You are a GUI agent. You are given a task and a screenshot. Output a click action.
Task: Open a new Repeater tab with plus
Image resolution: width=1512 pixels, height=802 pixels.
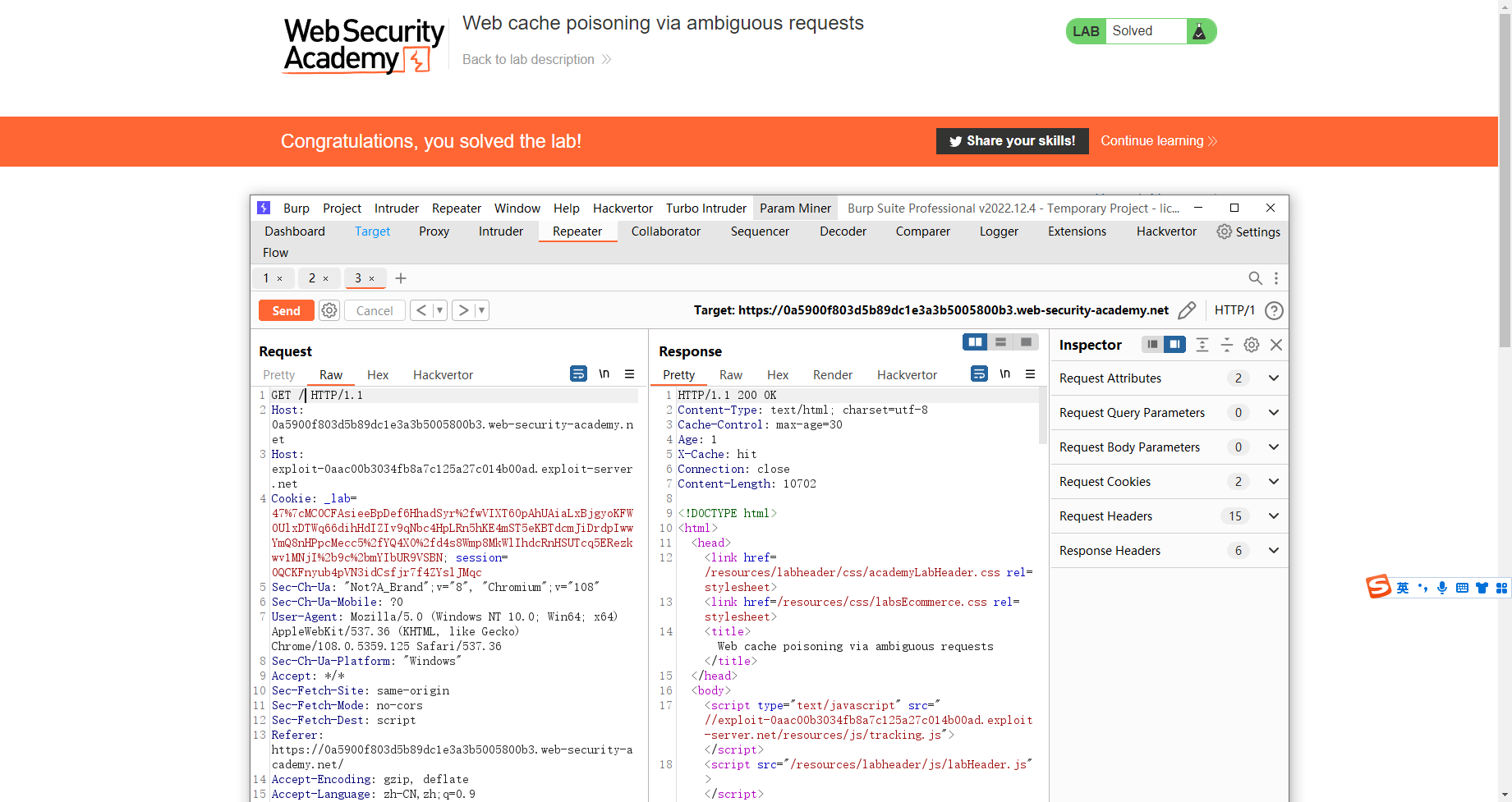click(x=400, y=278)
